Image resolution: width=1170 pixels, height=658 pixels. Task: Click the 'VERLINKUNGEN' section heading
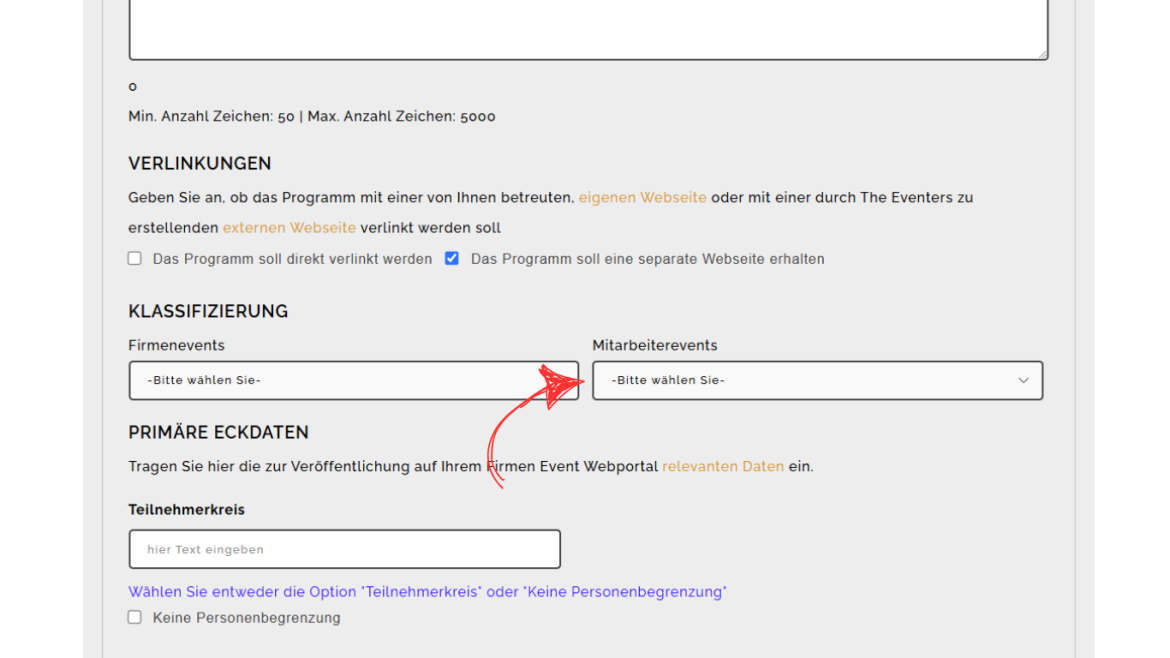tap(200, 163)
